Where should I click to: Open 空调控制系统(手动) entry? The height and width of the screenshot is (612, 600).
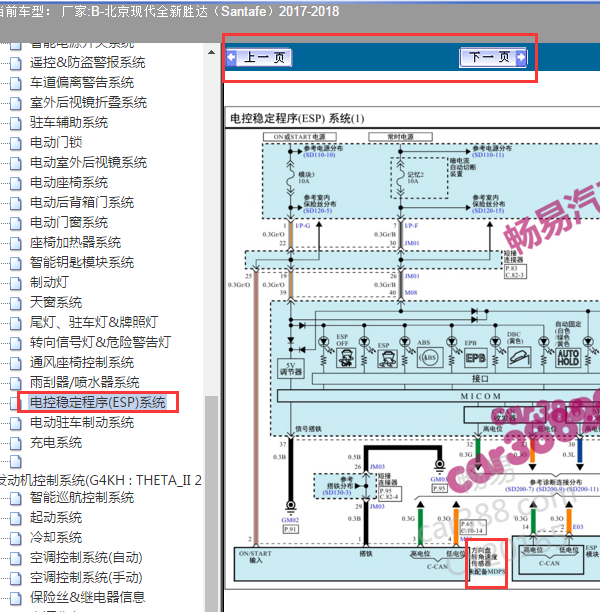pyautogui.click(x=86, y=577)
